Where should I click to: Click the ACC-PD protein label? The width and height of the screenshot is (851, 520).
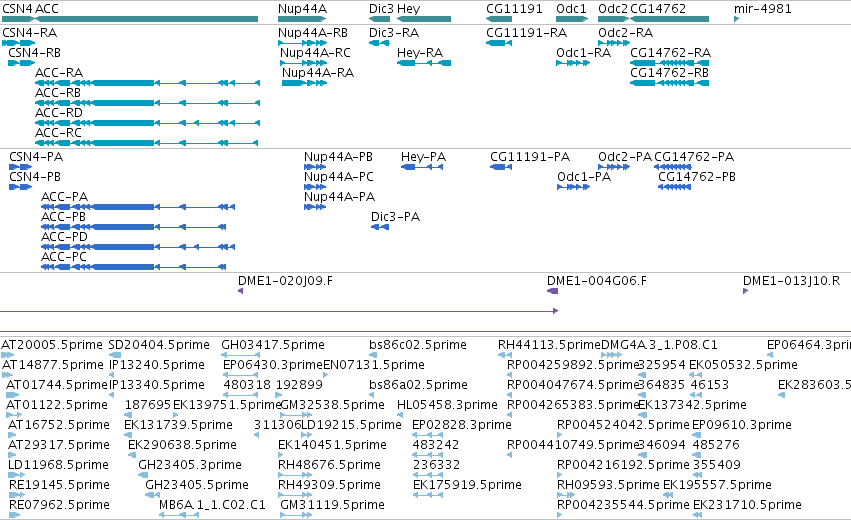[x=64, y=237]
